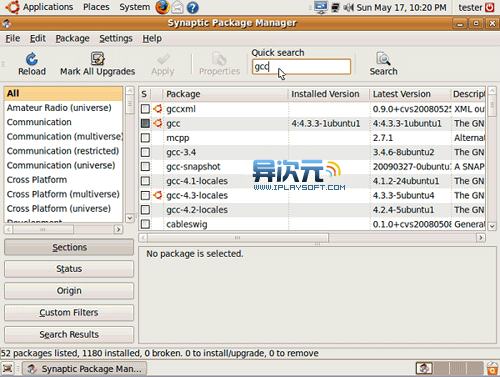
Task: Toggle the installed gcc package checkbox
Action: [x=145, y=123]
